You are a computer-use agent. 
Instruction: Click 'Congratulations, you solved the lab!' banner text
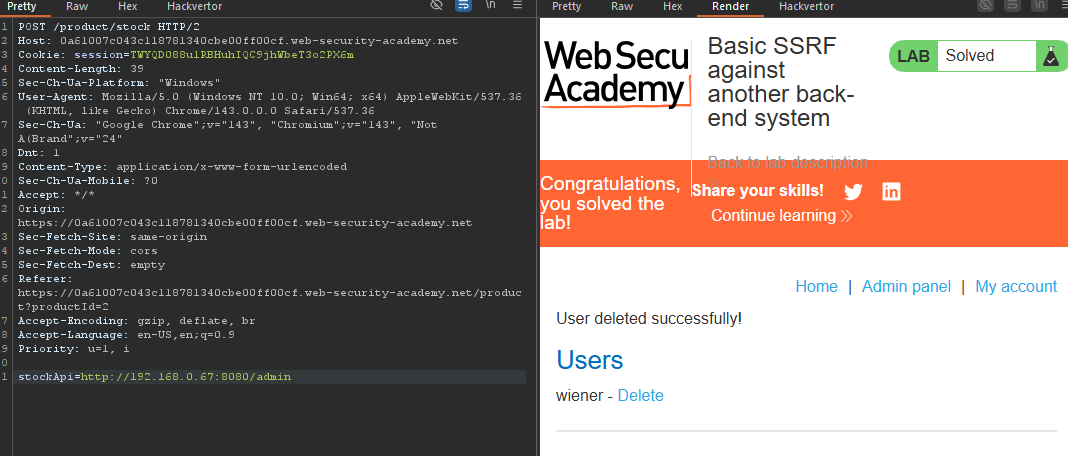pos(610,203)
